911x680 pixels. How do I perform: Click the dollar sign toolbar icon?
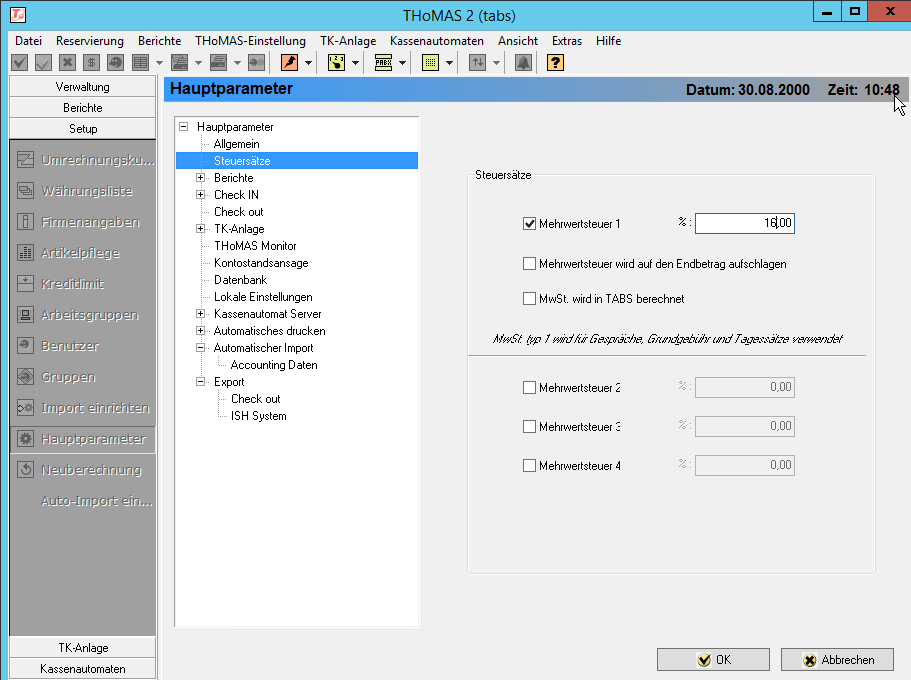tap(91, 62)
